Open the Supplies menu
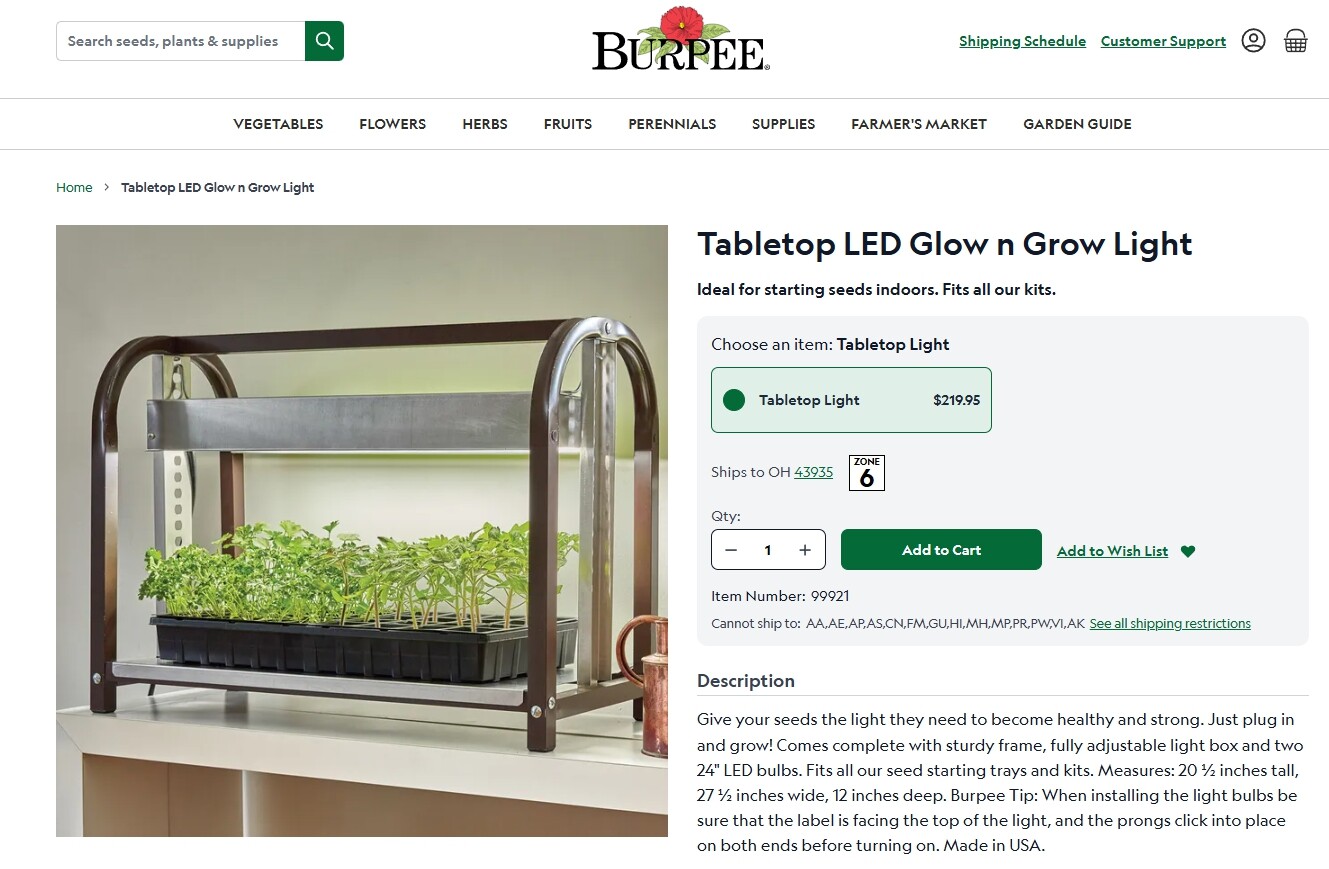The width and height of the screenshot is (1329, 869). (783, 124)
